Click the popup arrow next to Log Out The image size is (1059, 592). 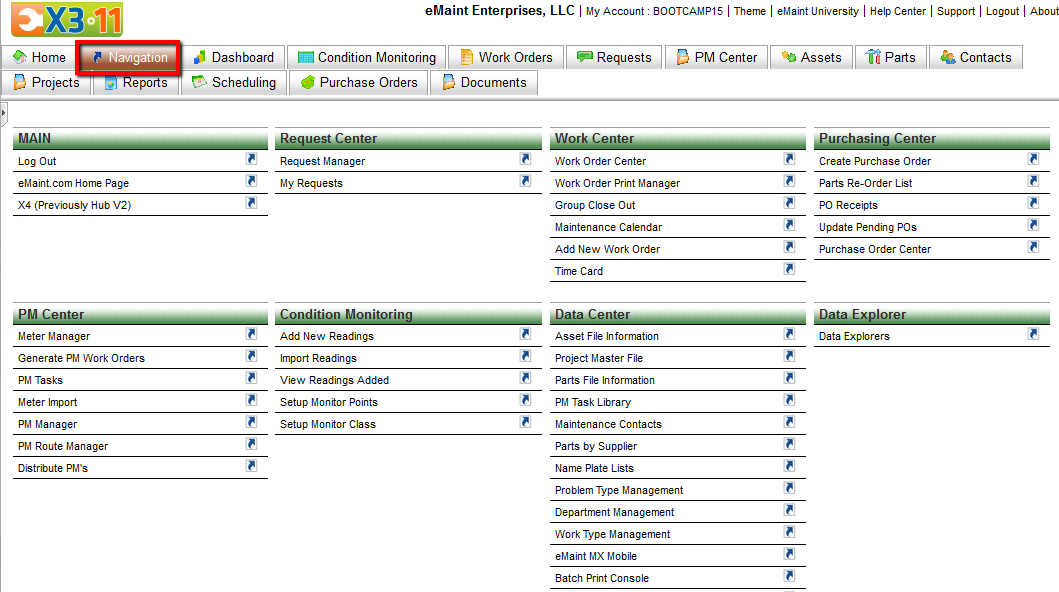[x=251, y=159]
